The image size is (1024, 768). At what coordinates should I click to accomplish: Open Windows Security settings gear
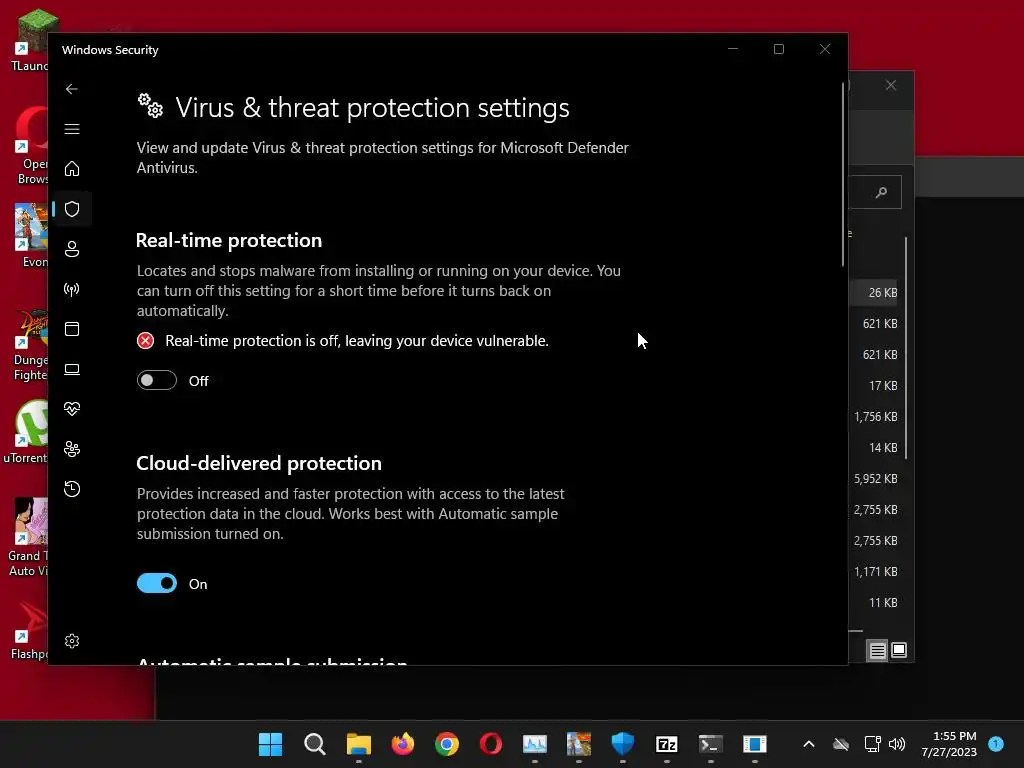click(x=72, y=641)
